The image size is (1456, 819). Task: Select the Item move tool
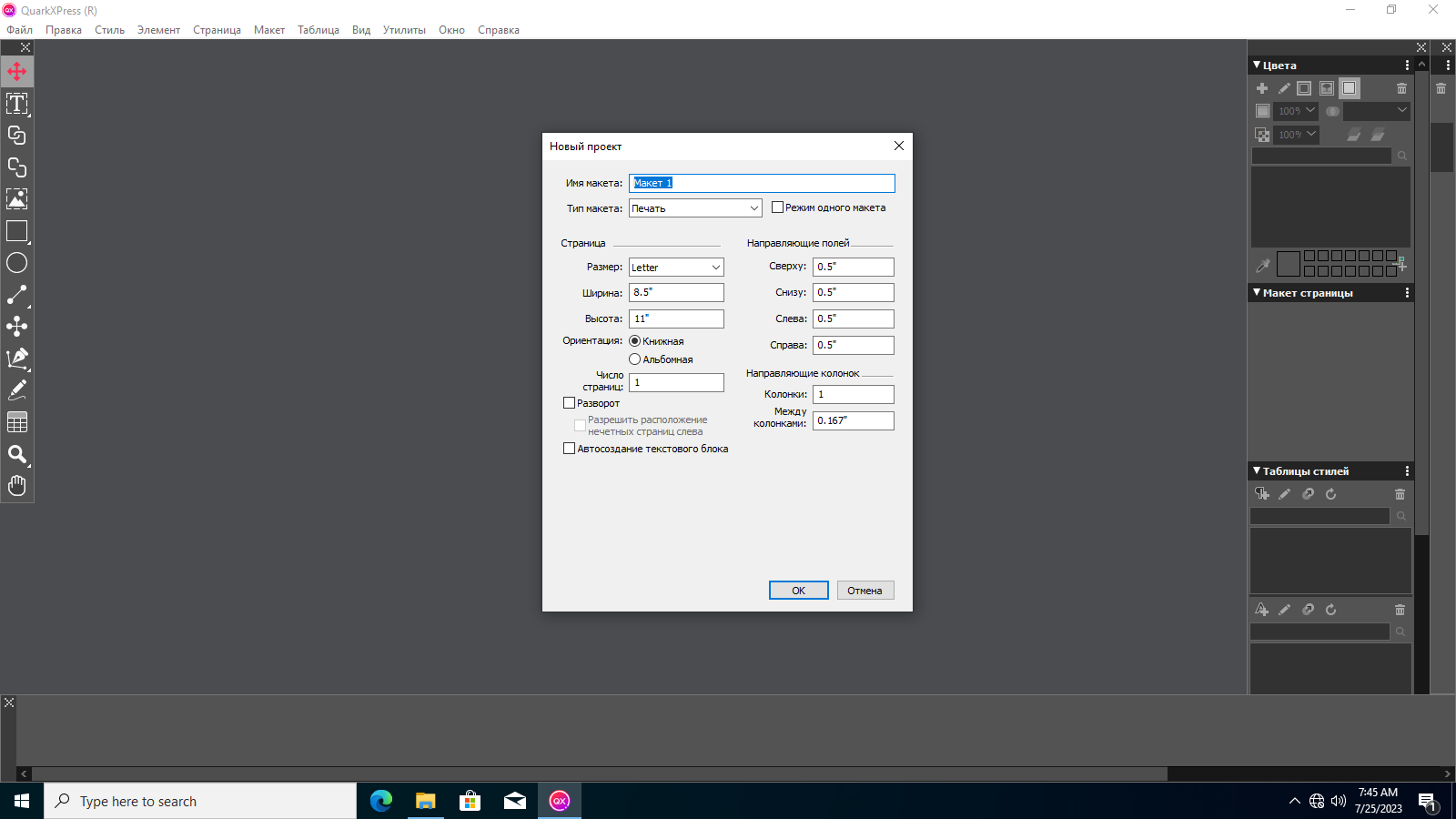(16, 72)
